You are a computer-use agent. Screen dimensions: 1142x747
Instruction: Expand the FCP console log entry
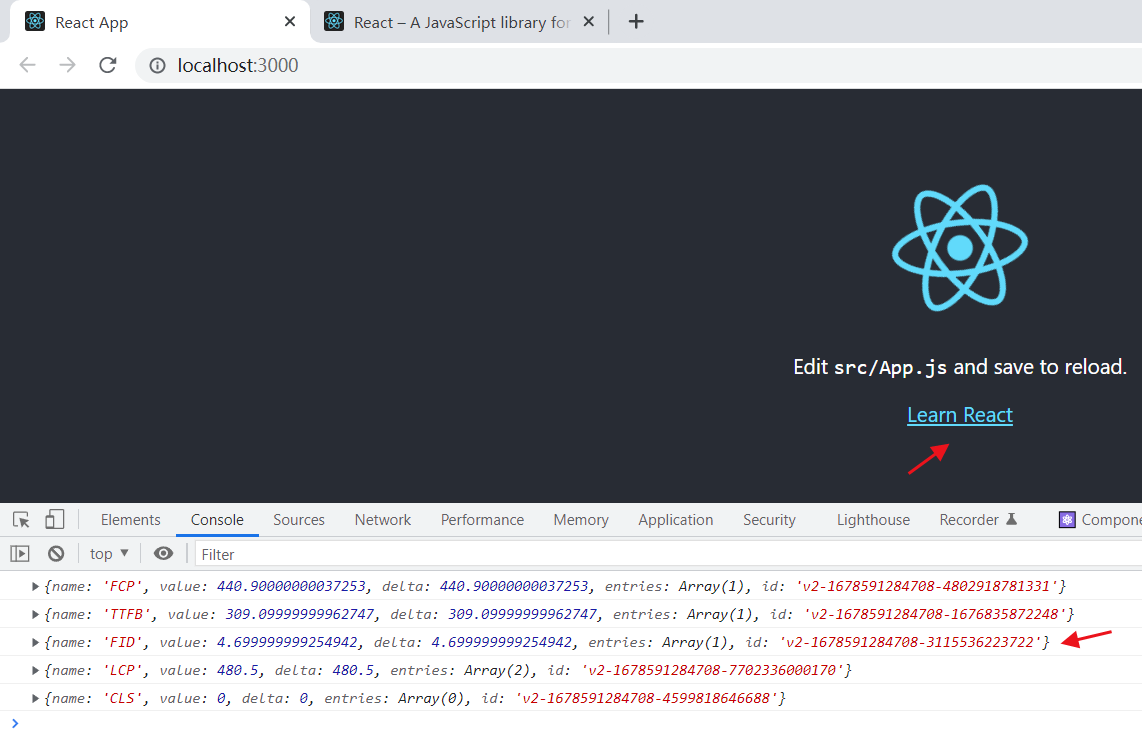(35, 586)
